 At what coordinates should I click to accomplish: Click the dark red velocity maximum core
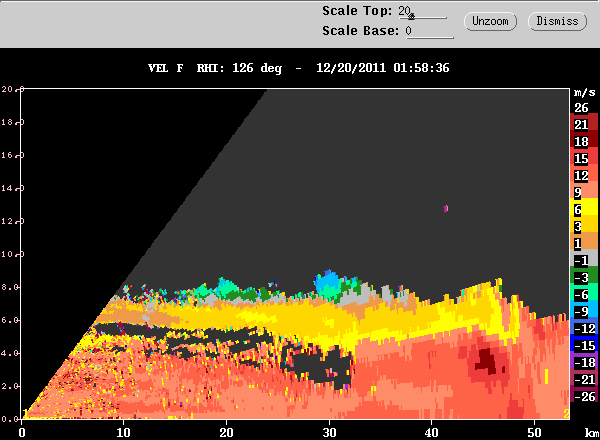click(488, 361)
